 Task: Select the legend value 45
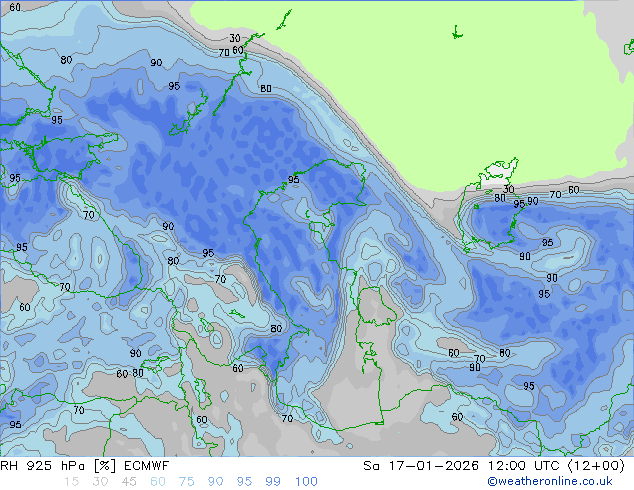[129, 482]
